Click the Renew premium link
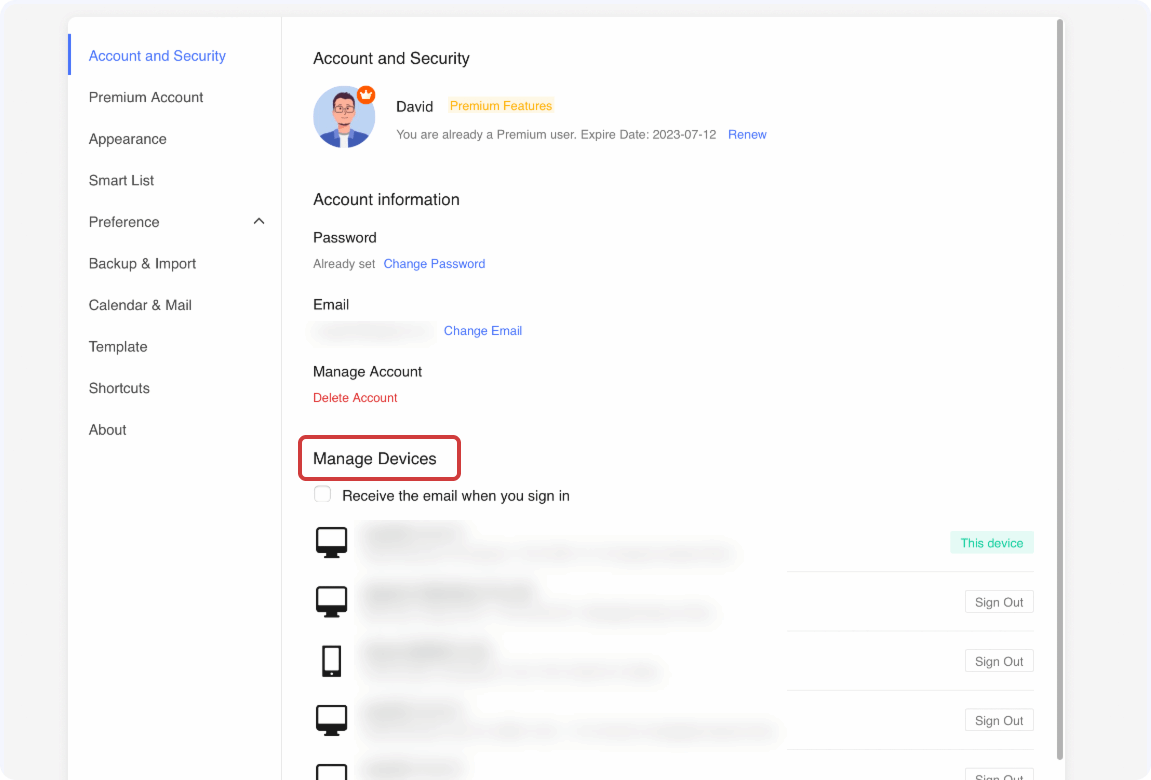The height and width of the screenshot is (780, 1151). (x=747, y=134)
